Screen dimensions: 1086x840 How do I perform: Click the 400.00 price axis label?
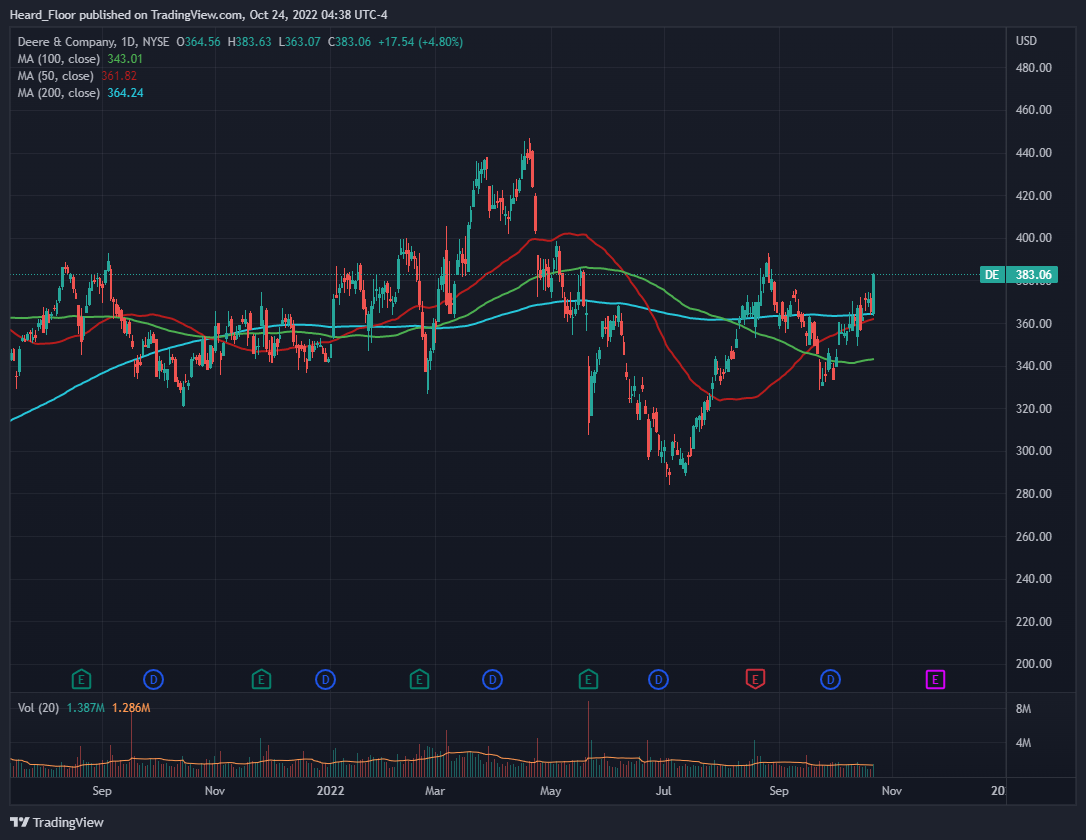point(1034,238)
